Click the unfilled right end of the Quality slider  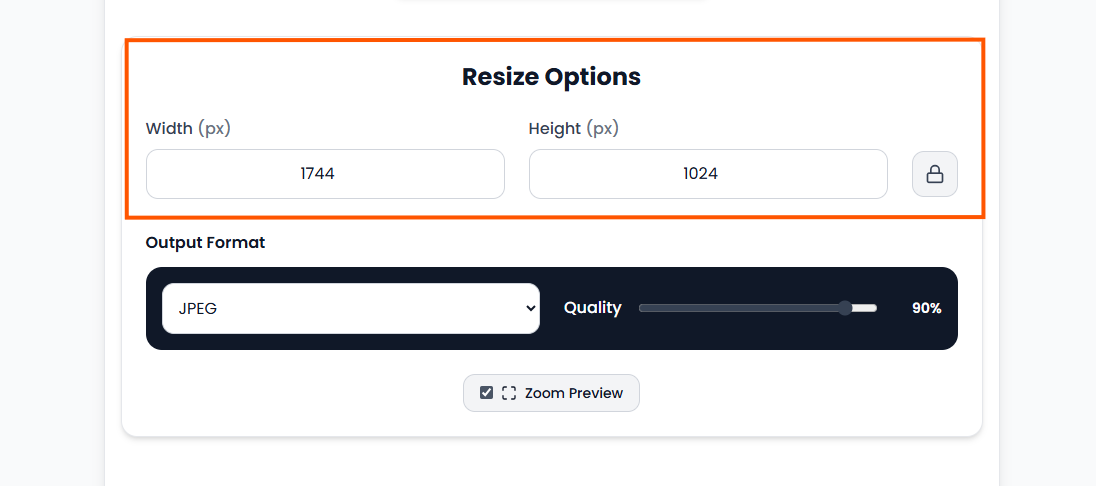[867, 308]
